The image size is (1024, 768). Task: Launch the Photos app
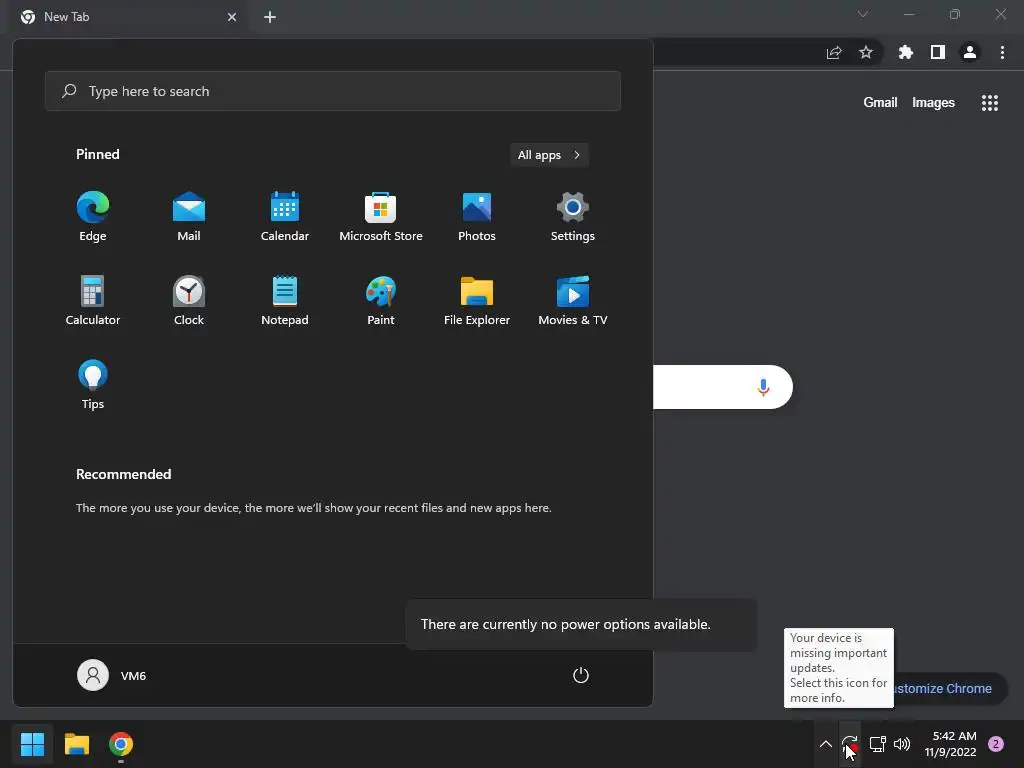(477, 217)
